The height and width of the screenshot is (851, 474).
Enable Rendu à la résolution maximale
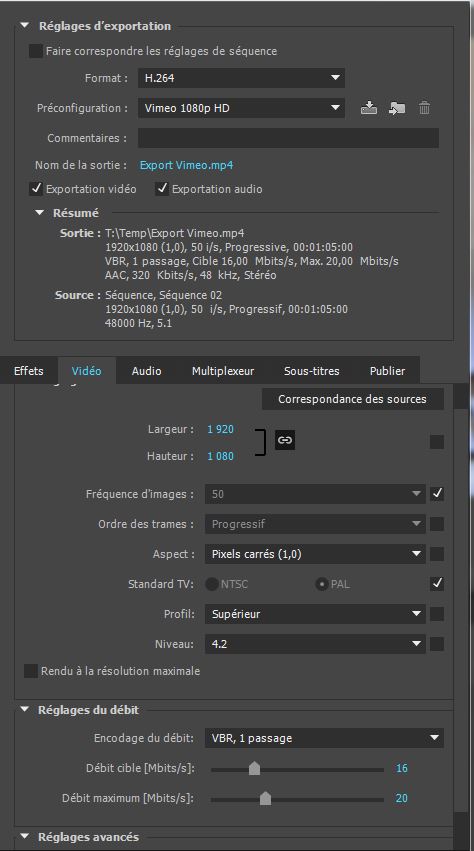pyautogui.click(x=31, y=671)
